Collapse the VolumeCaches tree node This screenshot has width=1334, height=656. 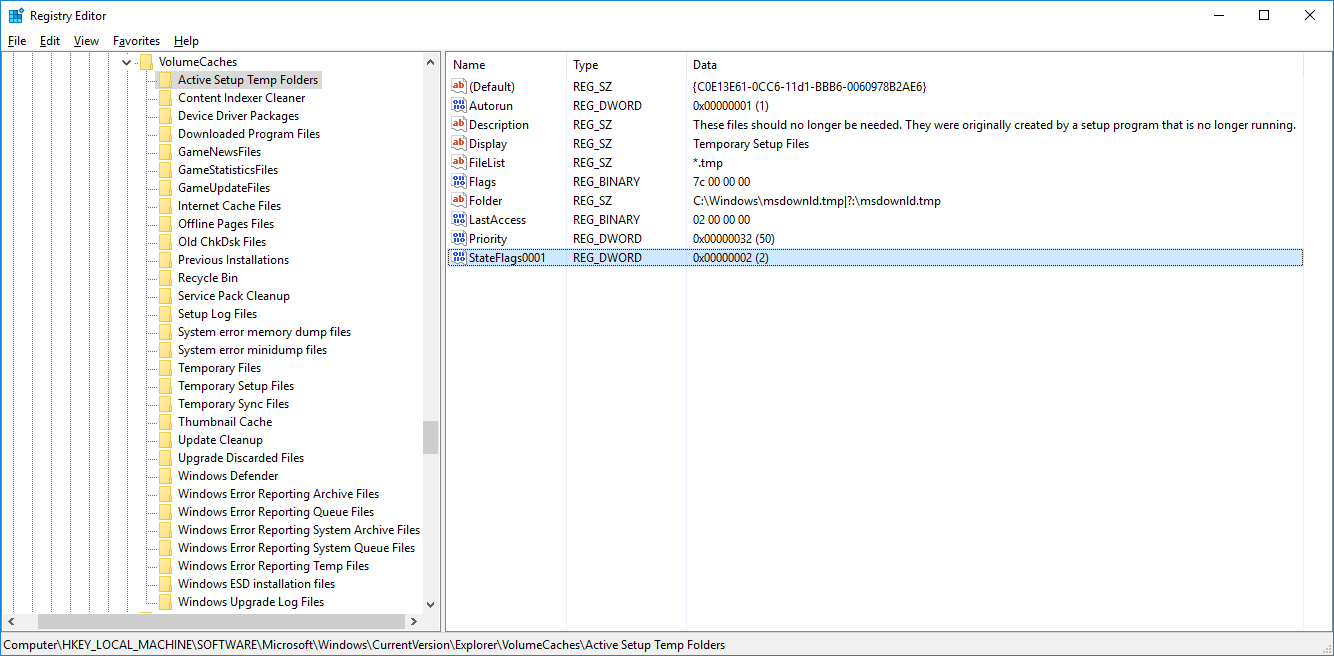[126, 62]
